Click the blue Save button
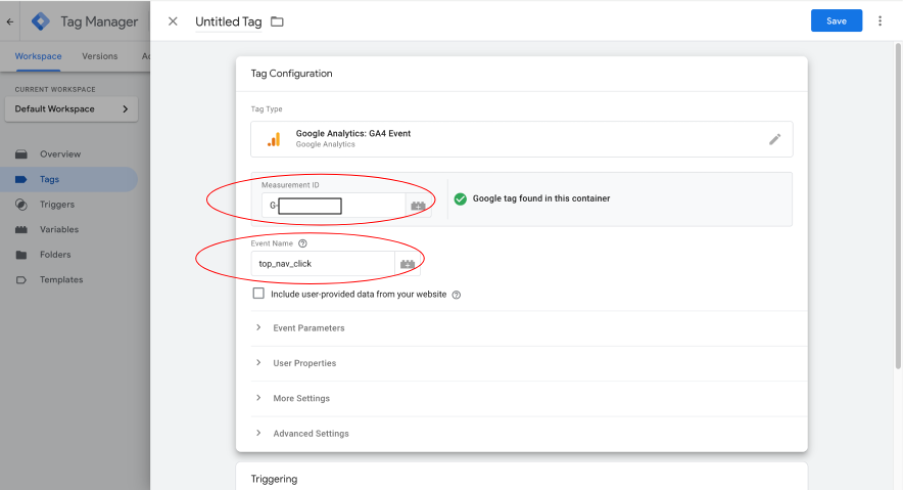This screenshot has height=490, width=904. 836,21
